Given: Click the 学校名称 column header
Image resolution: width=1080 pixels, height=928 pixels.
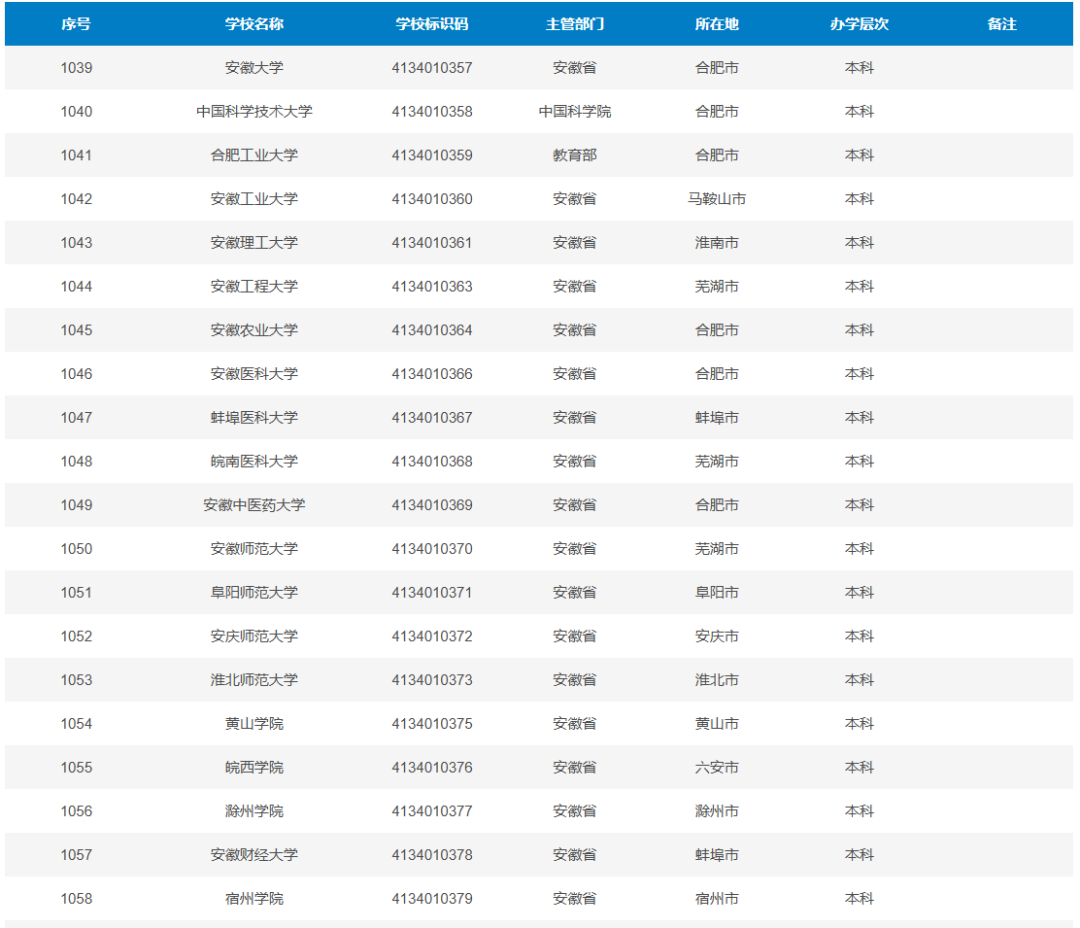Looking at the screenshot, I should pyautogui.click(x=254, y=24).
